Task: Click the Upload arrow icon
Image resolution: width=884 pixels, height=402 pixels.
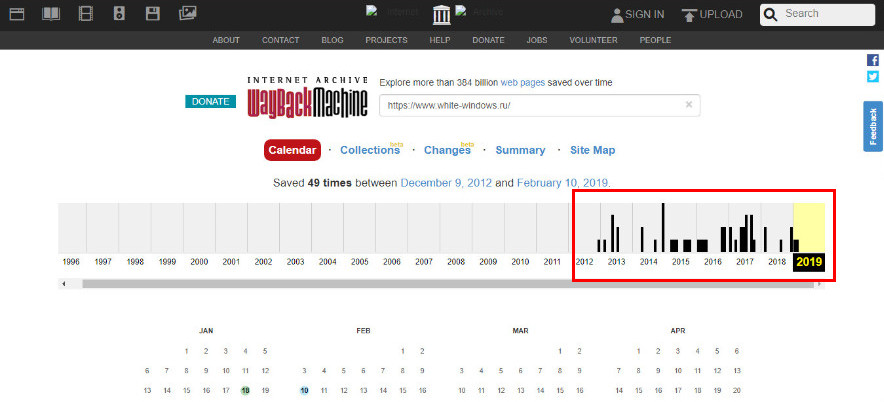Action: [689, 15]
